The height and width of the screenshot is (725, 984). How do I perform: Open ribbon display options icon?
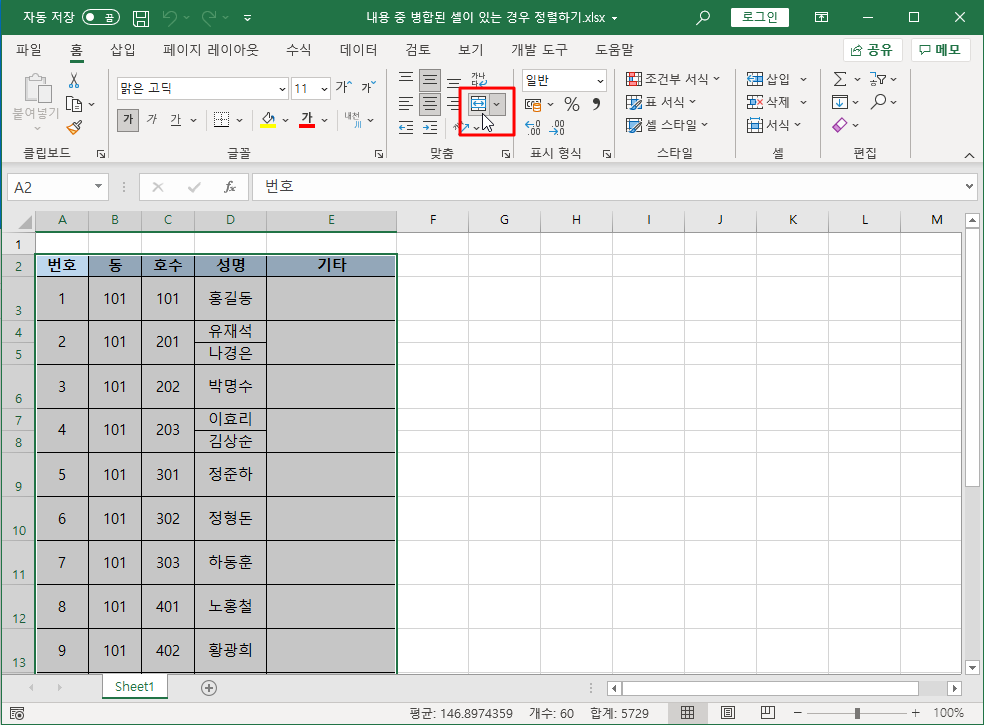[x=821, y=18]
